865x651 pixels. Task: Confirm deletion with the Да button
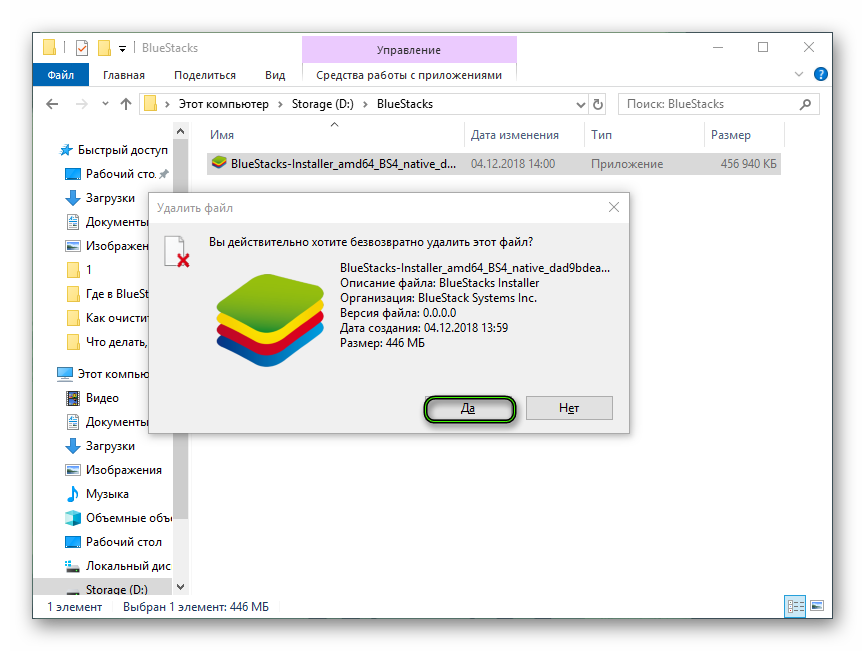click(x=469, y=408)
